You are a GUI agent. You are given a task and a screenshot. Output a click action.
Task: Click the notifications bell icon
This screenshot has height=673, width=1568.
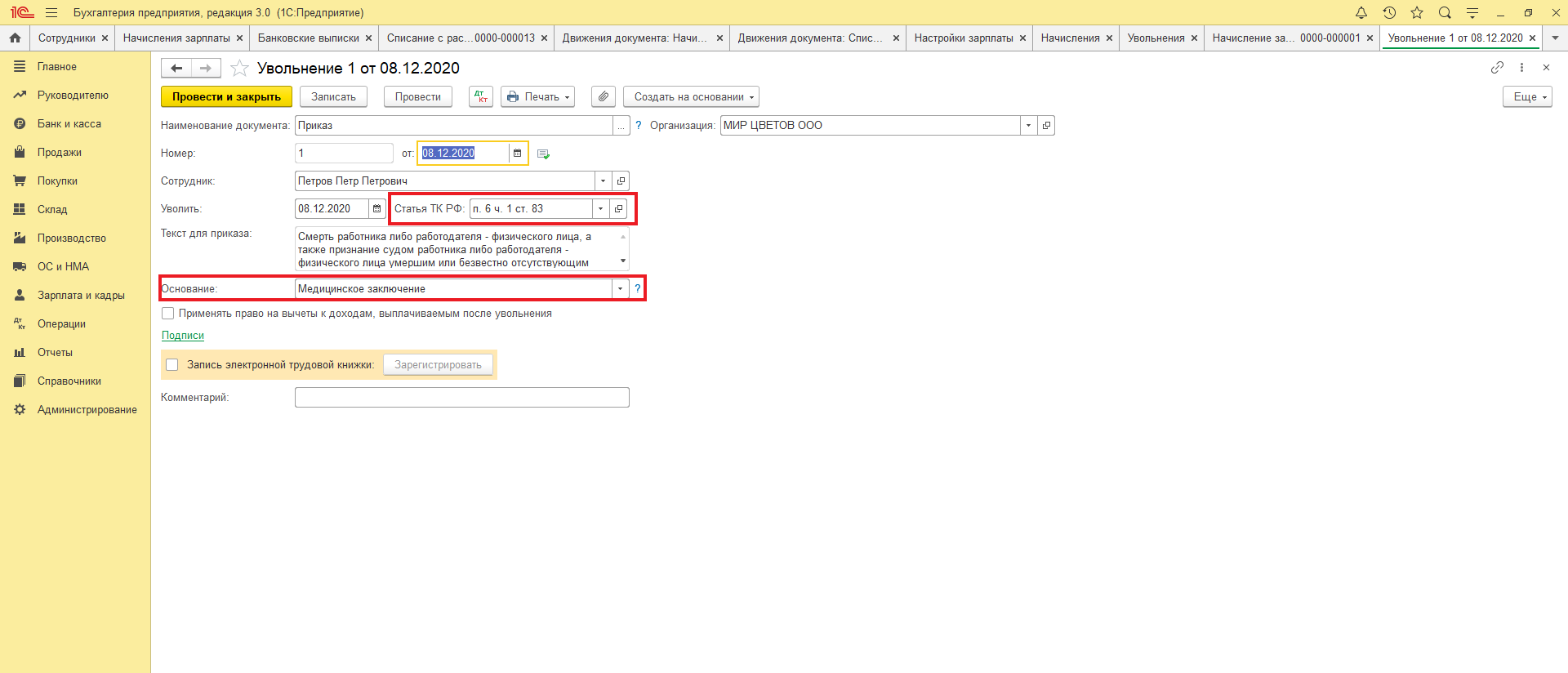1361,13
